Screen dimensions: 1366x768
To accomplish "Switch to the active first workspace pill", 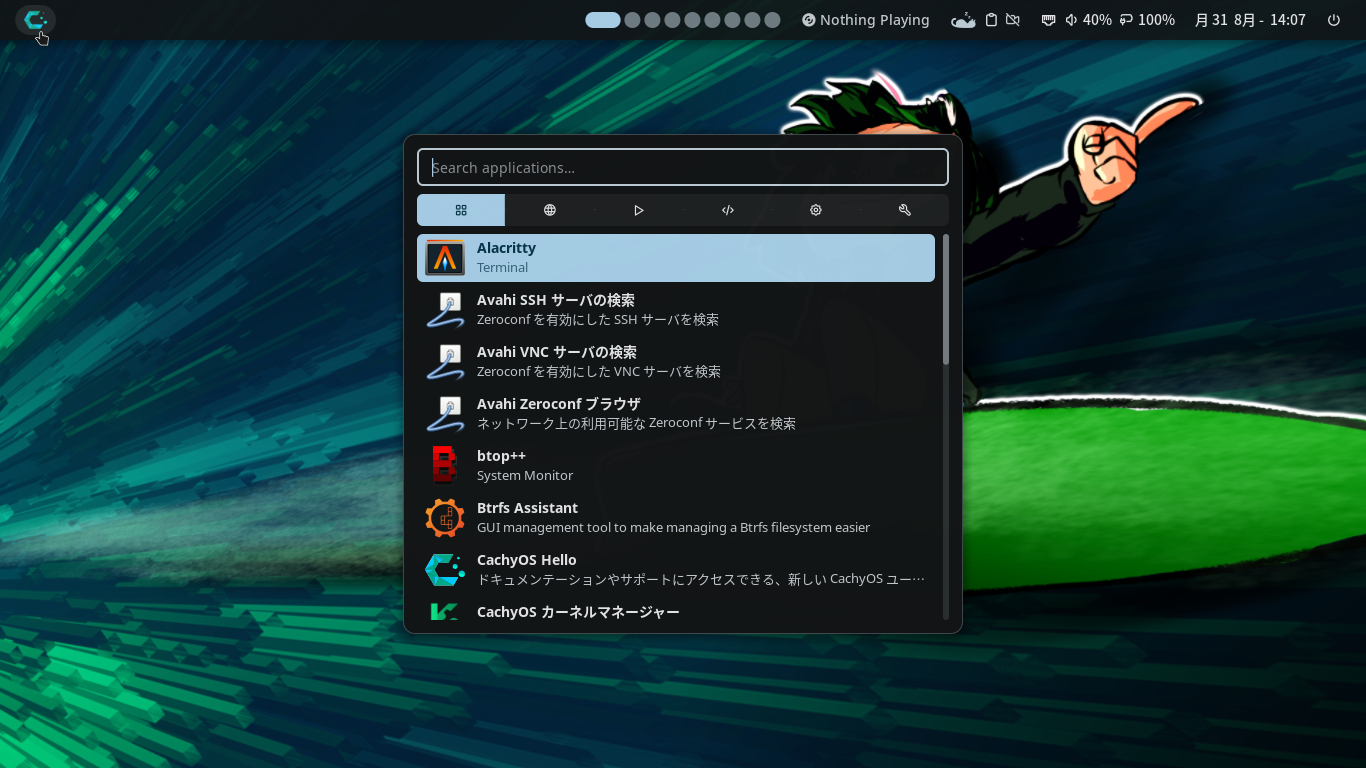I will click(x=603, y=20).
